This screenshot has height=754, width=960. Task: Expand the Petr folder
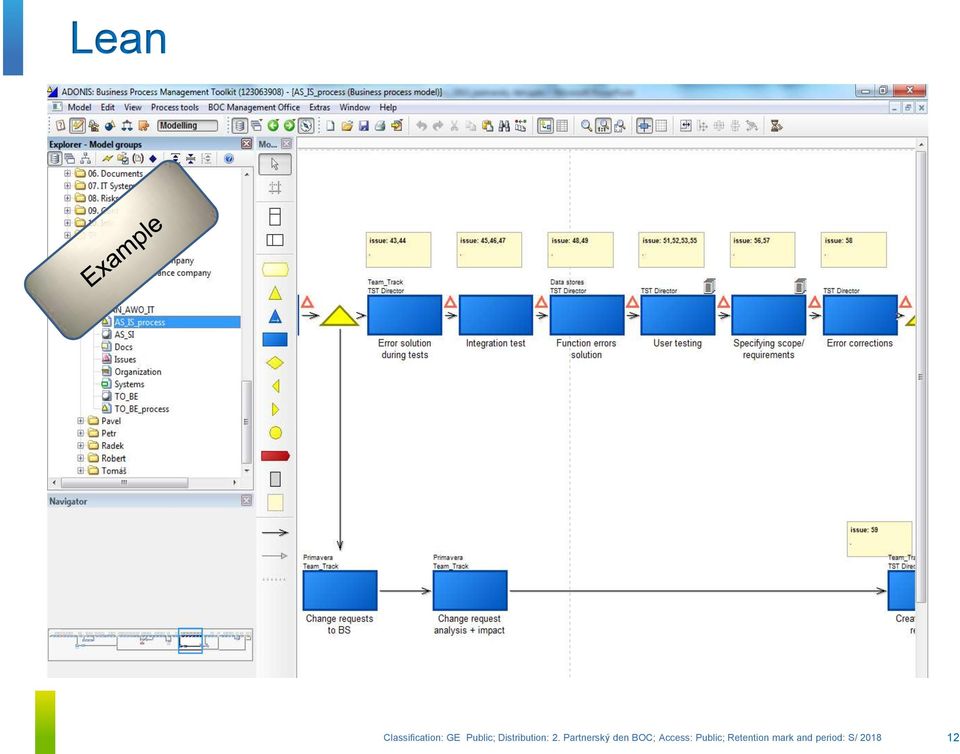coord(80,433)
